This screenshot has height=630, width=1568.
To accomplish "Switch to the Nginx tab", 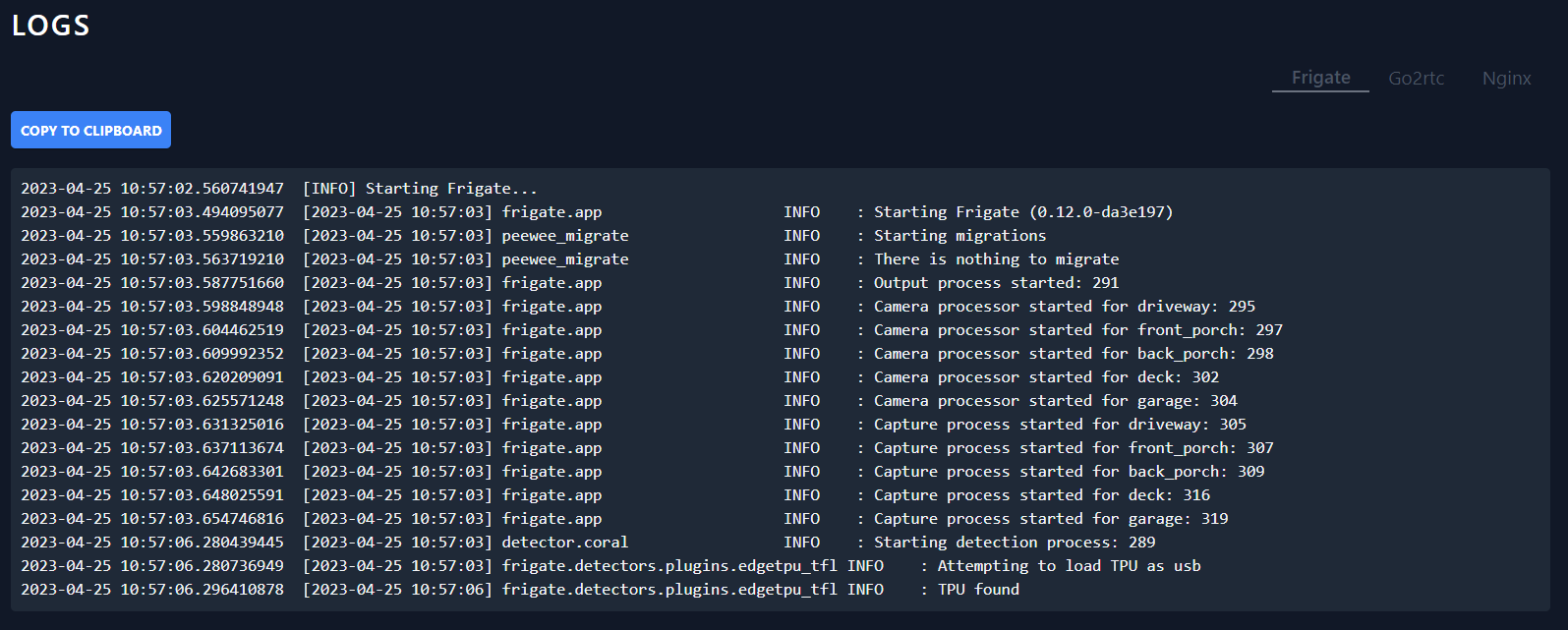I will click(x=1506, y=78).
